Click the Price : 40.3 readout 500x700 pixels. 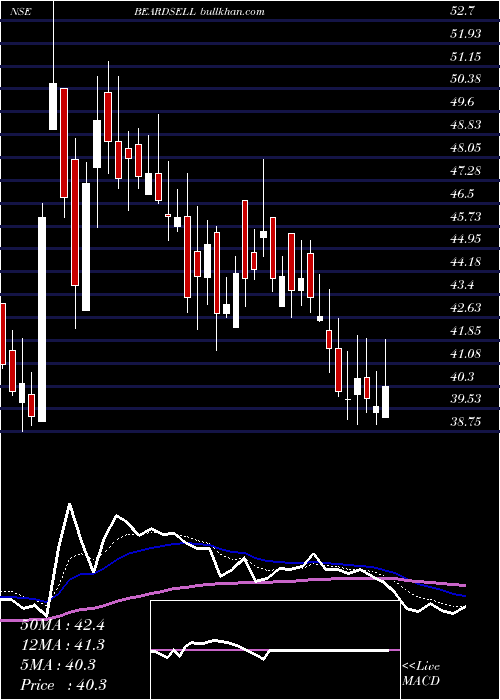click(x=63, y=685)
